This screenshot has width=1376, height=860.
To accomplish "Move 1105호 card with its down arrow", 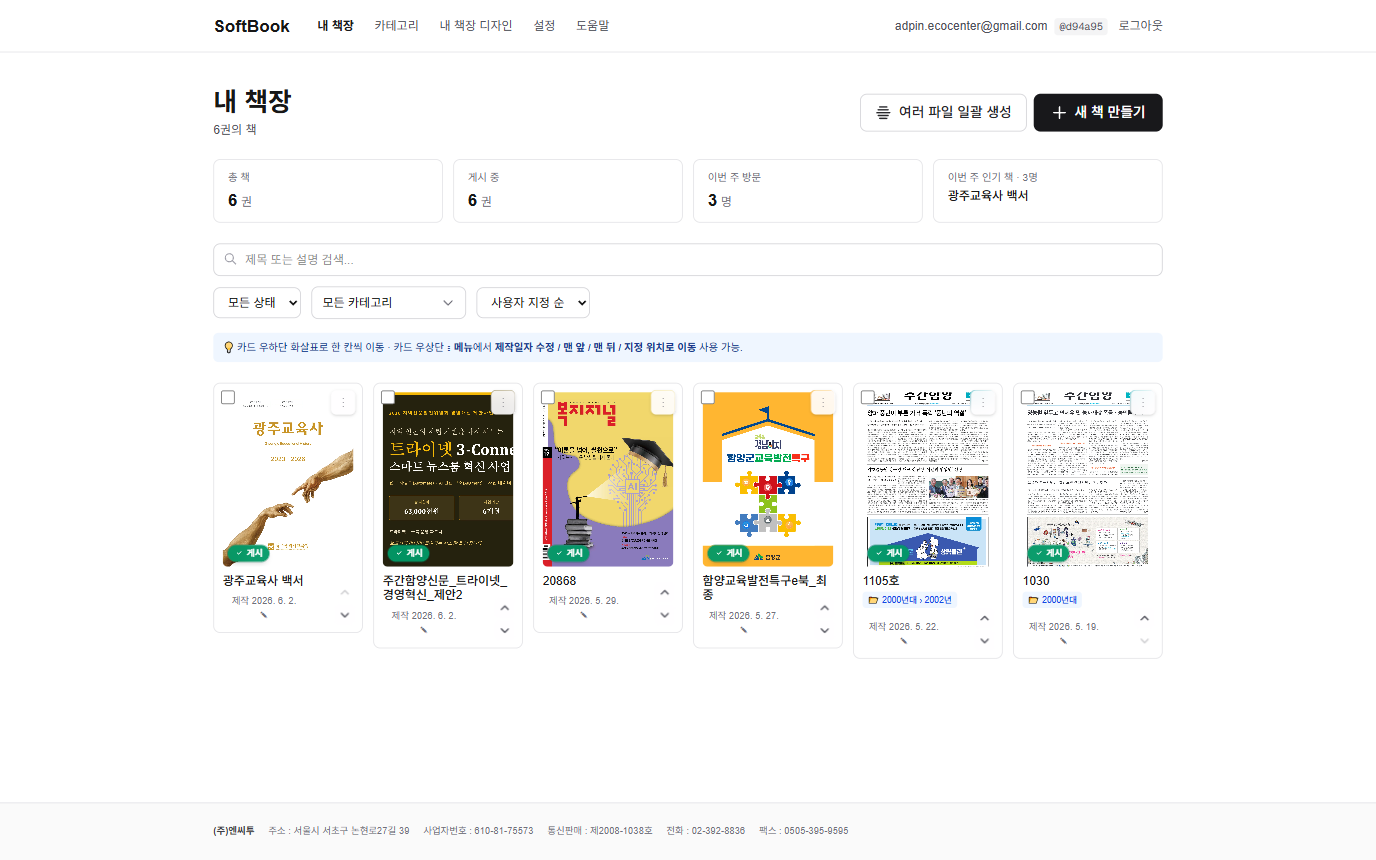I will click(985, 641).
